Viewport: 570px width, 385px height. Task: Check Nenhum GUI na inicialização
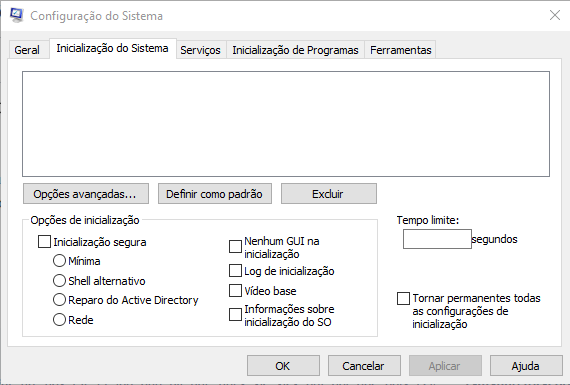235,246
